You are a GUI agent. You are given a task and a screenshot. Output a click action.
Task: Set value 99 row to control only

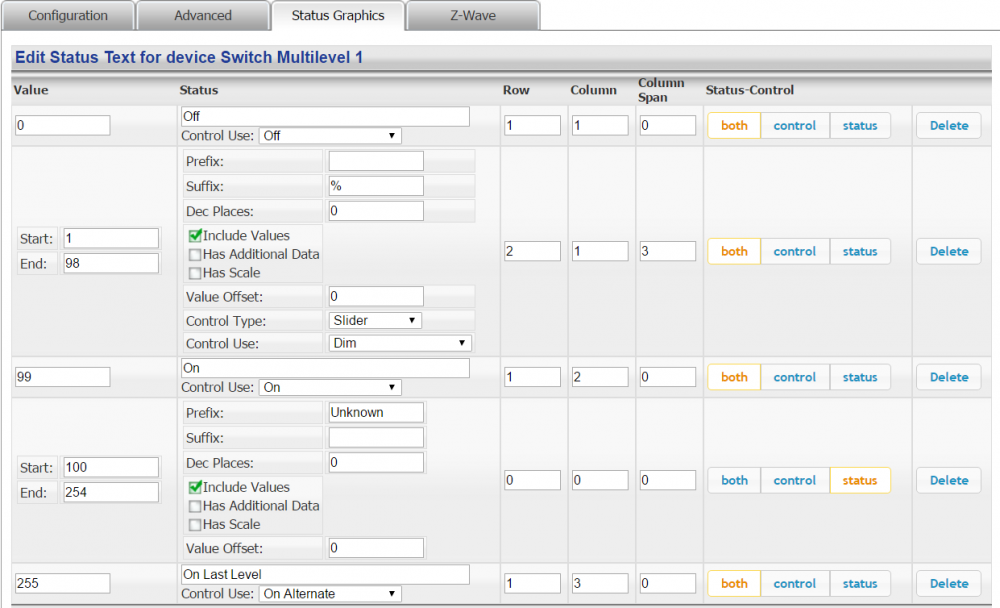pos(795,378)
